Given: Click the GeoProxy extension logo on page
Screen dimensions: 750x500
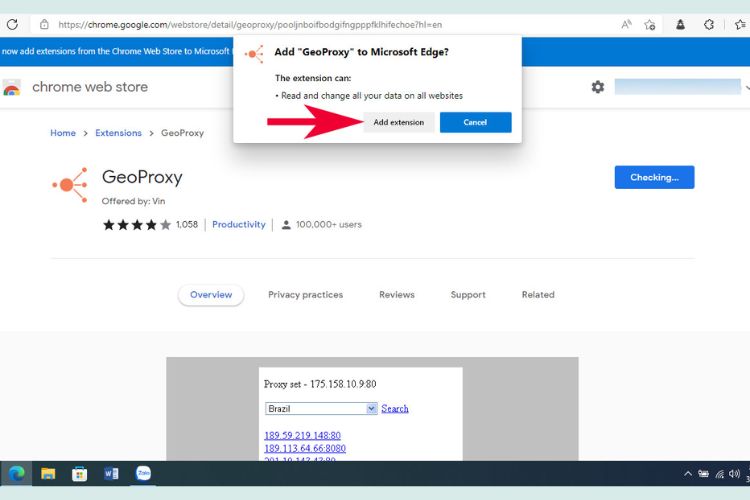Looking at the screenshot, I should (x=70, y=185).
